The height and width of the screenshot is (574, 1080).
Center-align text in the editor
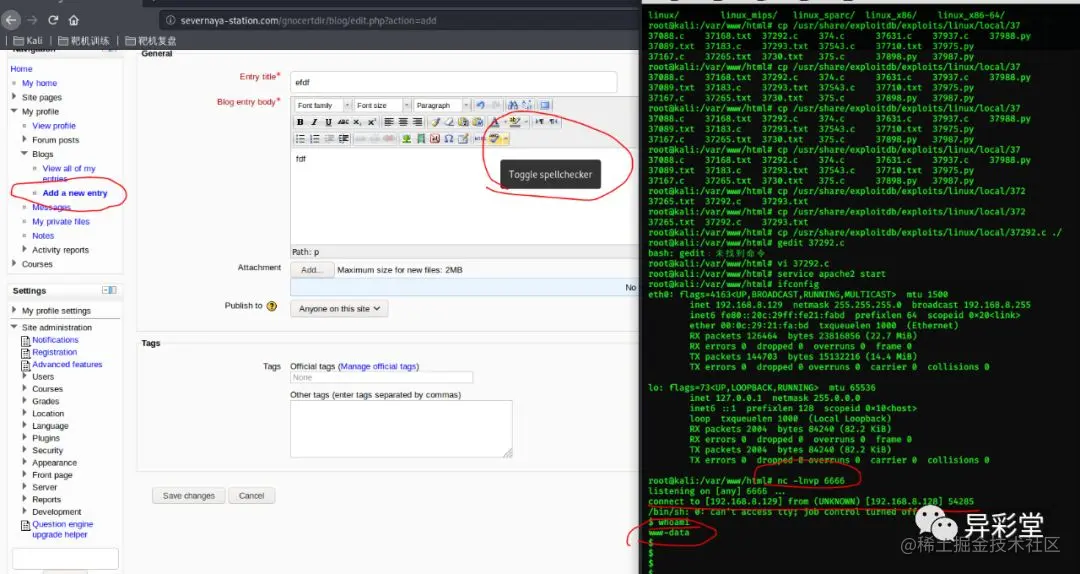tap(403, 122)
